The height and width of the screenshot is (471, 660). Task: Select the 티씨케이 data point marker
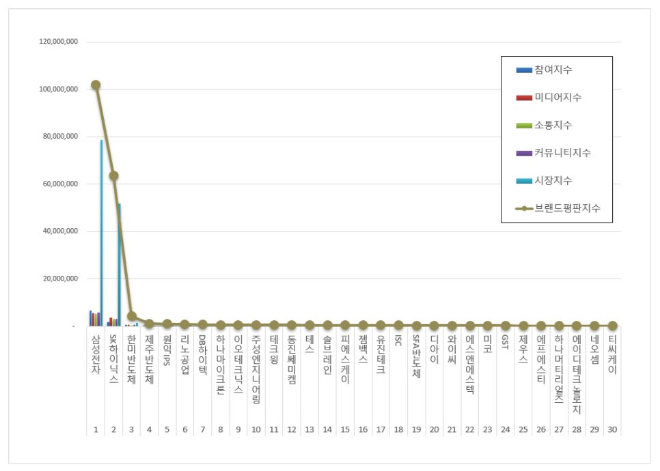(612, 325)
